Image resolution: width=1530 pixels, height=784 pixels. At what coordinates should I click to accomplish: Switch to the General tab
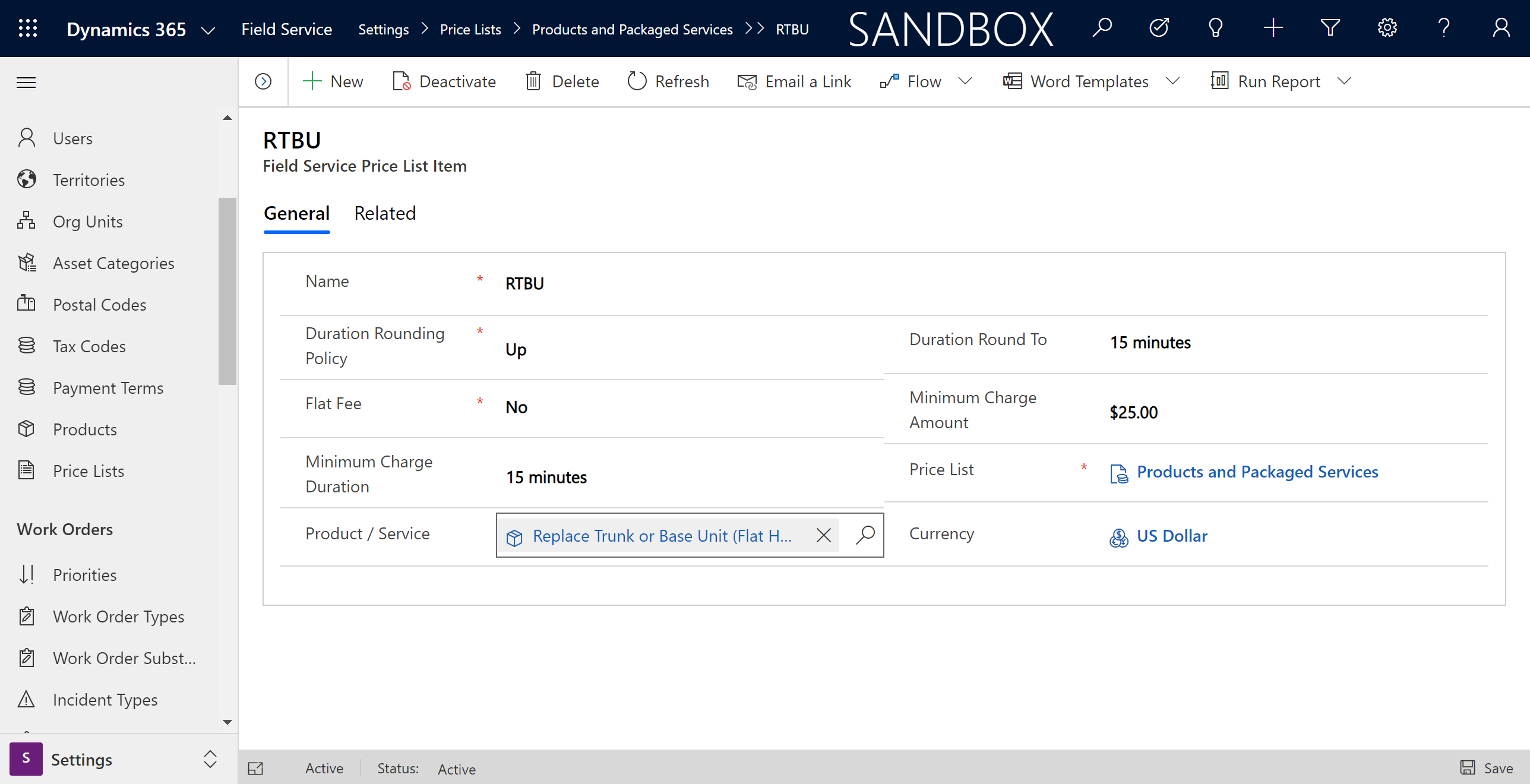coord(297,213)
